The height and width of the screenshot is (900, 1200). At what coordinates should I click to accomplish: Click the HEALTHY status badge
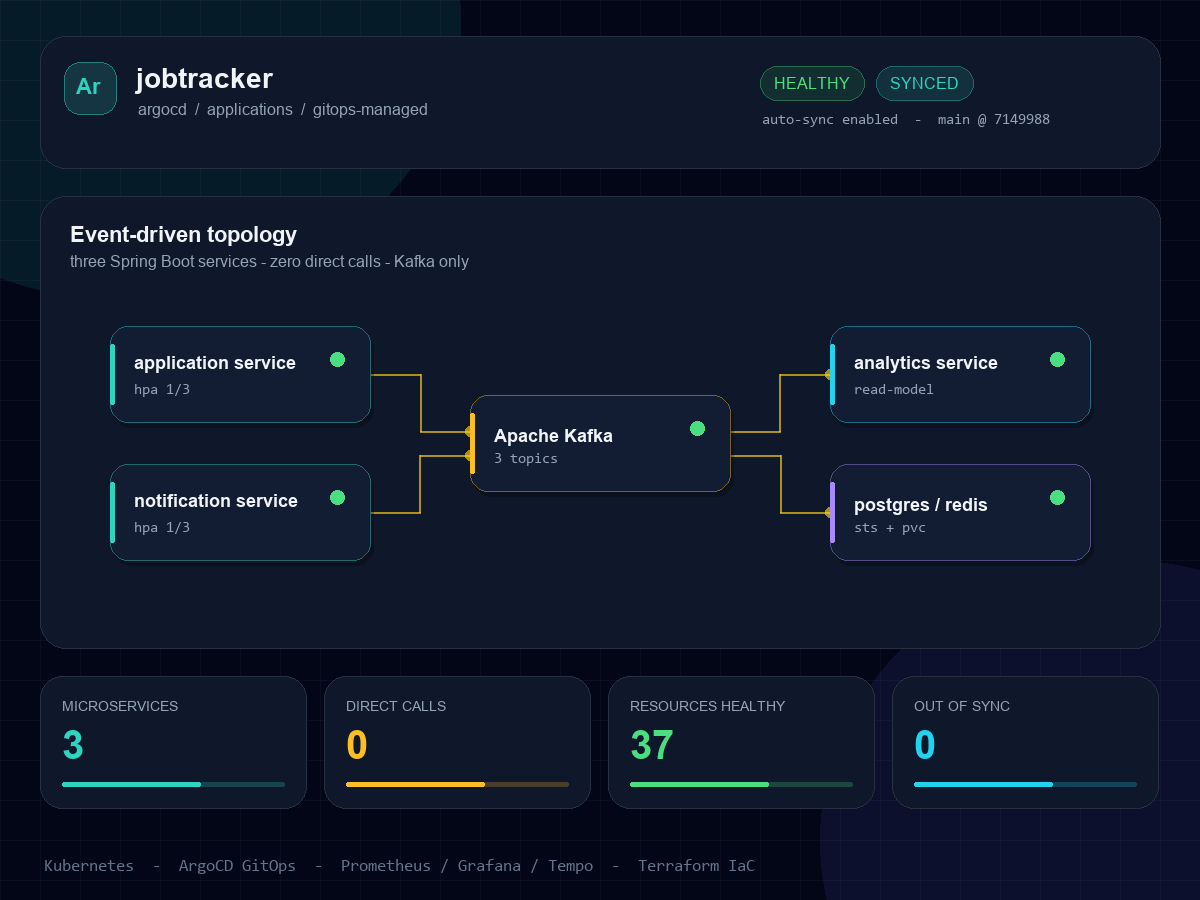[812, 83]
